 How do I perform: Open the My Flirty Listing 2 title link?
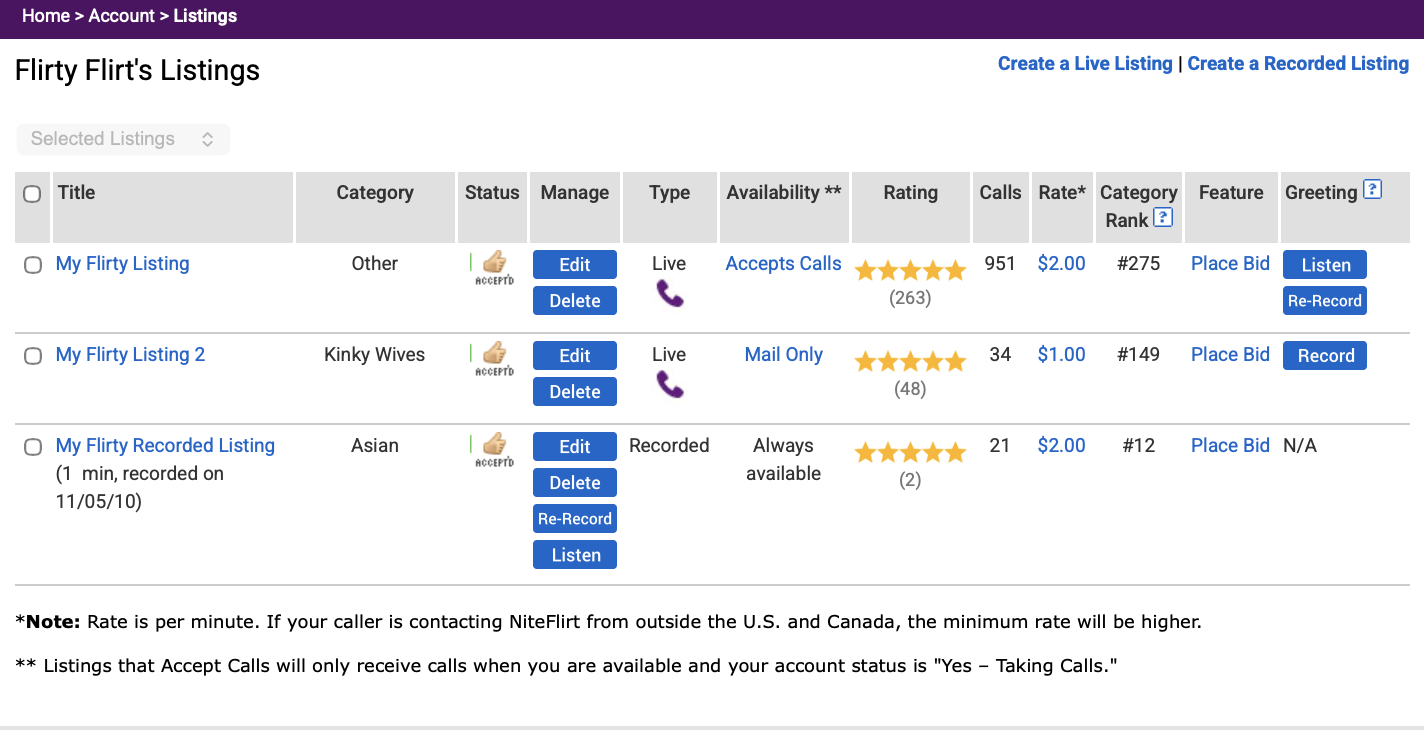click(x=130, y=355)
